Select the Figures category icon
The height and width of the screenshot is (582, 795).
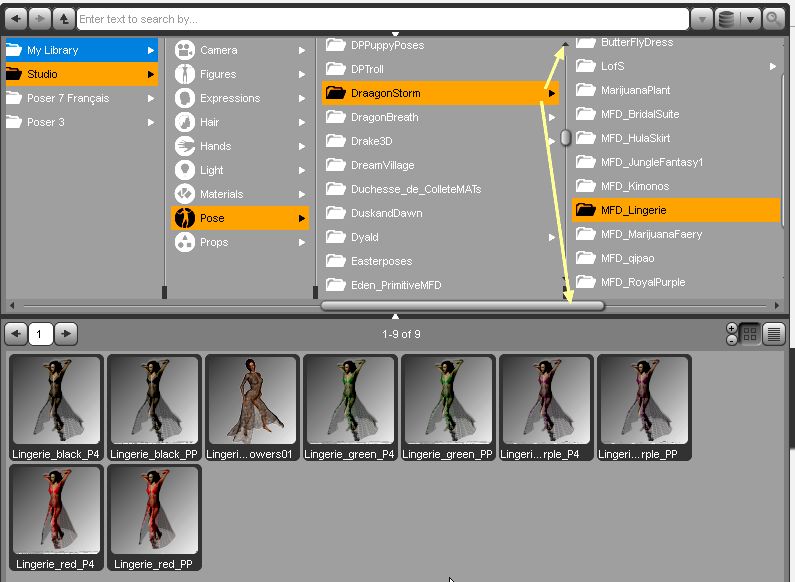pyautogui.click(x=185, y=74)
